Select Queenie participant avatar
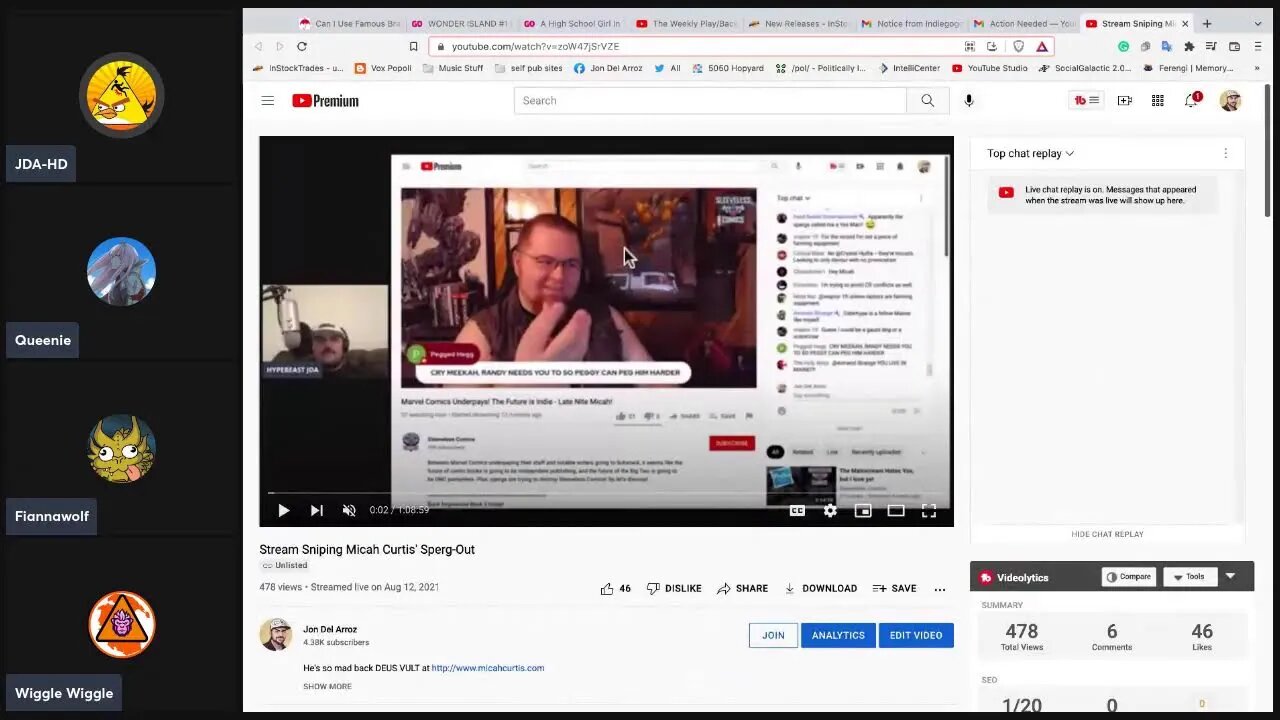This screenshot has height=720, width=1280. pos(121,271)
